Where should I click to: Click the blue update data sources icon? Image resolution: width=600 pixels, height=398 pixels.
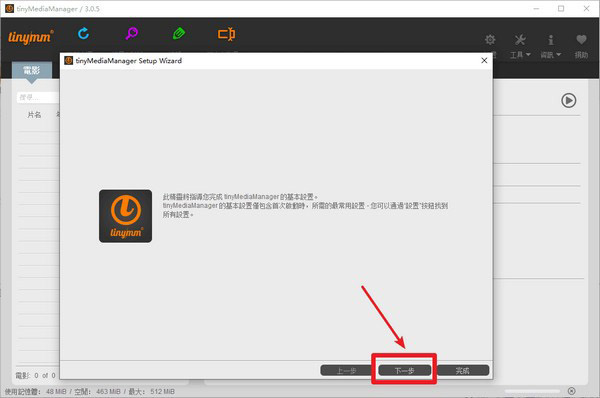tap(83, 34)
